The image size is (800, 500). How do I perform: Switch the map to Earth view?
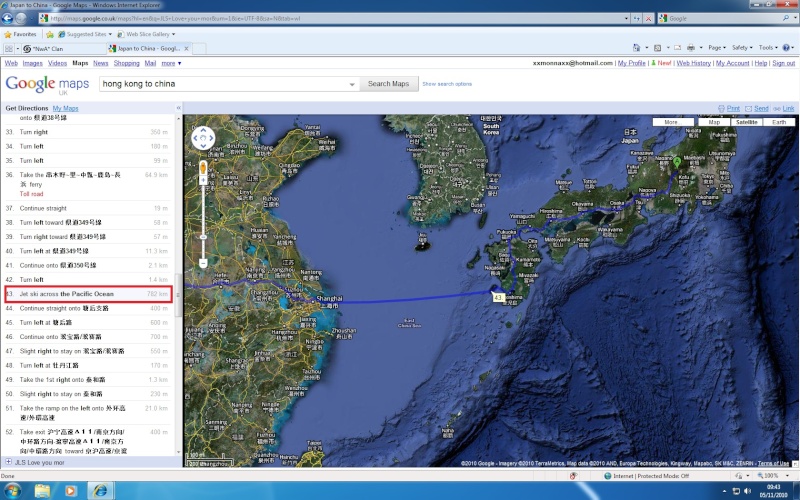point(779,122)
